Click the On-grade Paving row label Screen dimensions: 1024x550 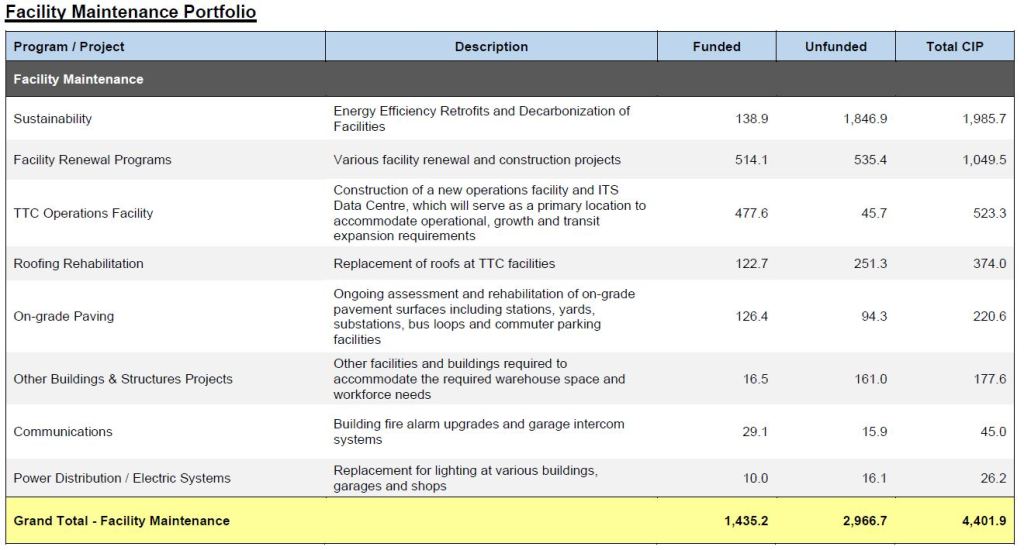click(63, 317)
